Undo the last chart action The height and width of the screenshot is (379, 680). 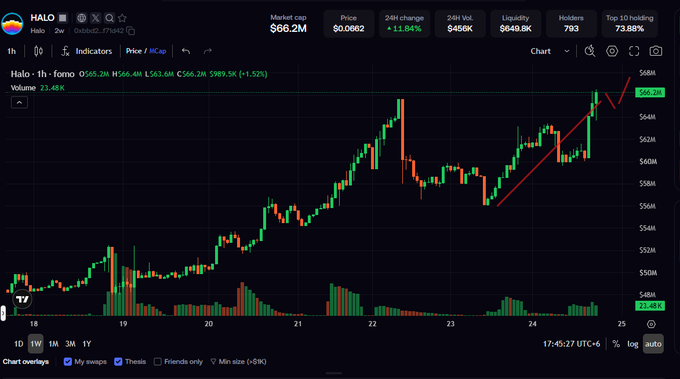coord(186,51)
